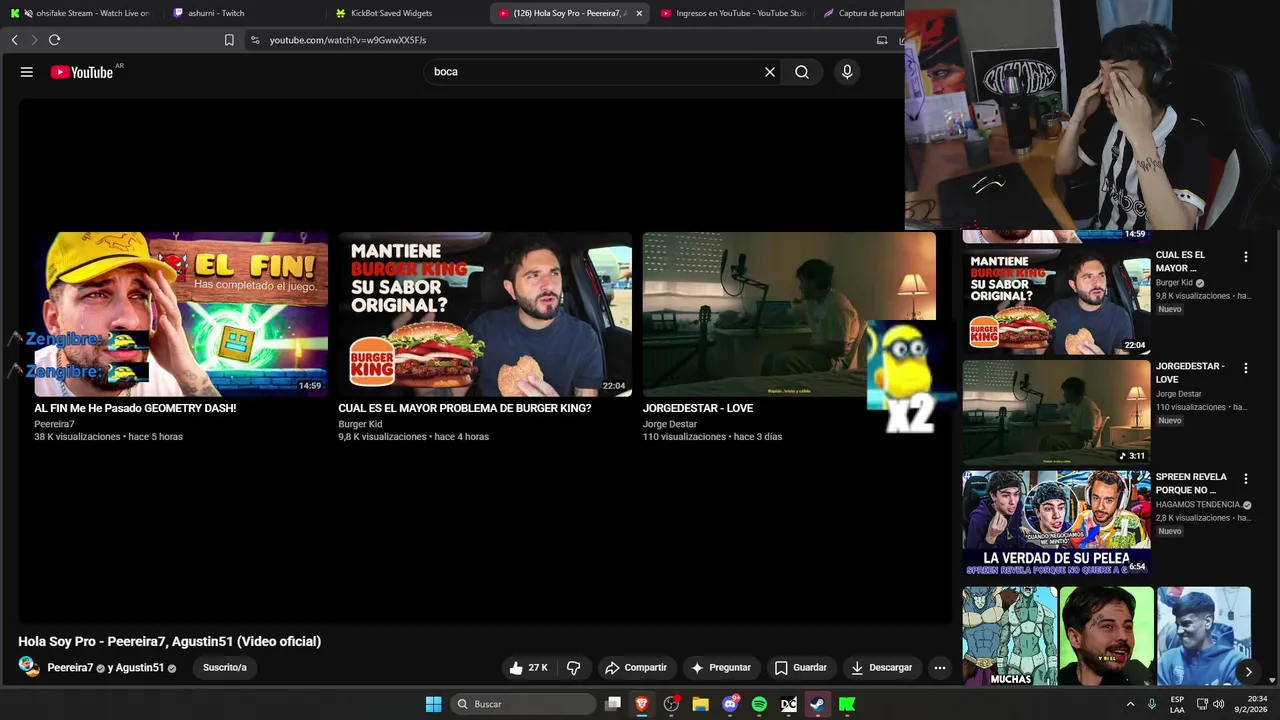
Task: Expand hidden system tray icons chevron
Action: pyautogui.click(x=1131, y=704)
